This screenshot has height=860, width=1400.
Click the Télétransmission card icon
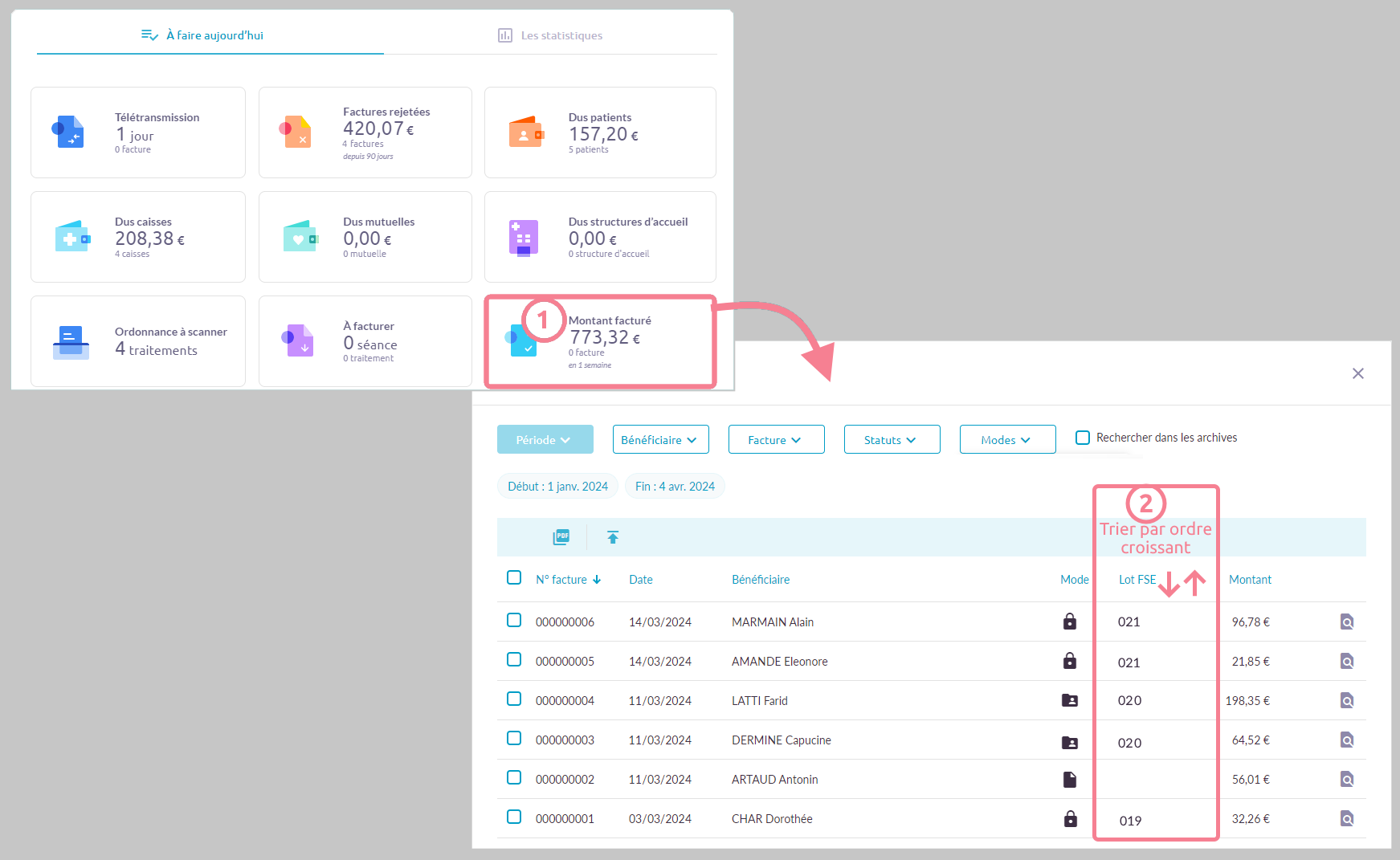tap(69, 132)
